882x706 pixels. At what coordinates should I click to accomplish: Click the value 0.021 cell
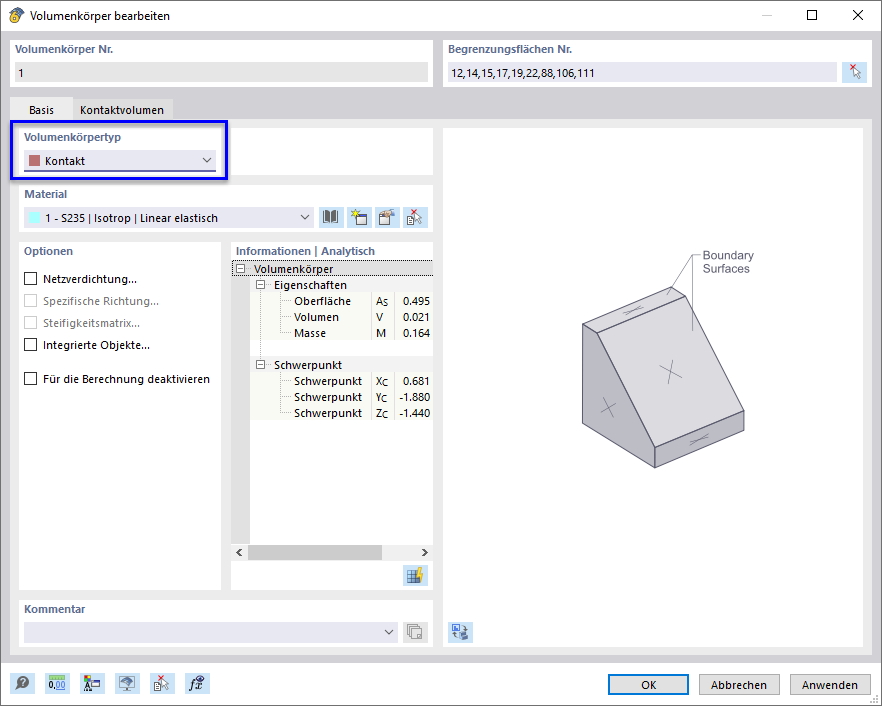(x=415, y=317)
